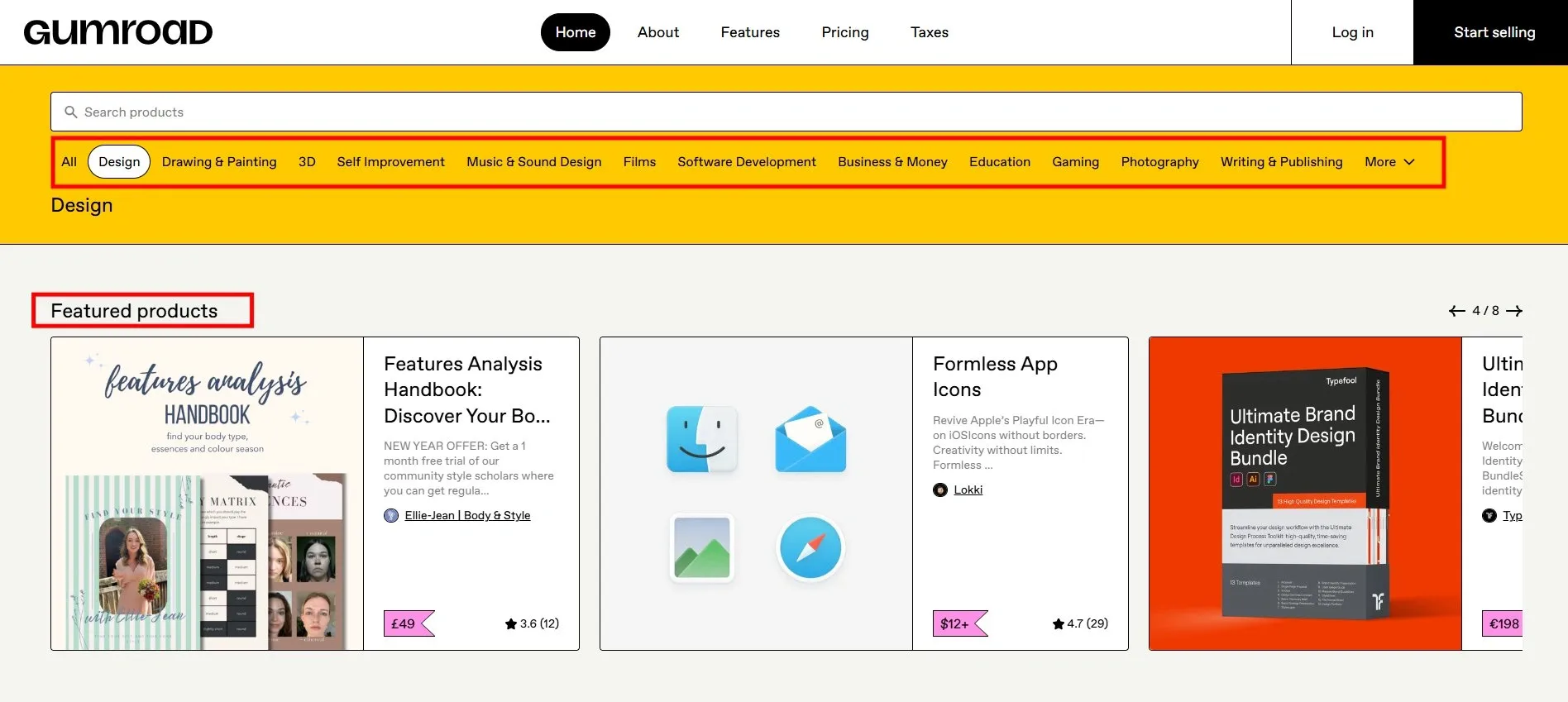Open the Features Analysis Handbook thumbnail

point(208,494)
